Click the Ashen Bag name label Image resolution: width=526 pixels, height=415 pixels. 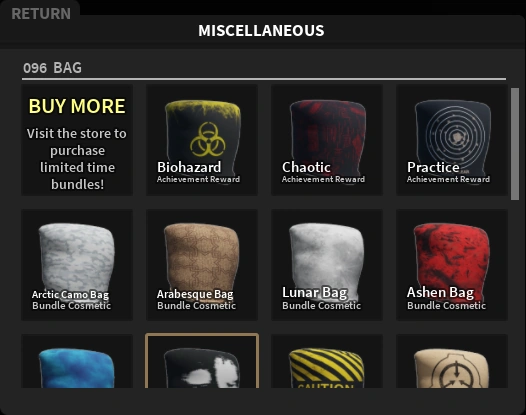click(440, 292)
